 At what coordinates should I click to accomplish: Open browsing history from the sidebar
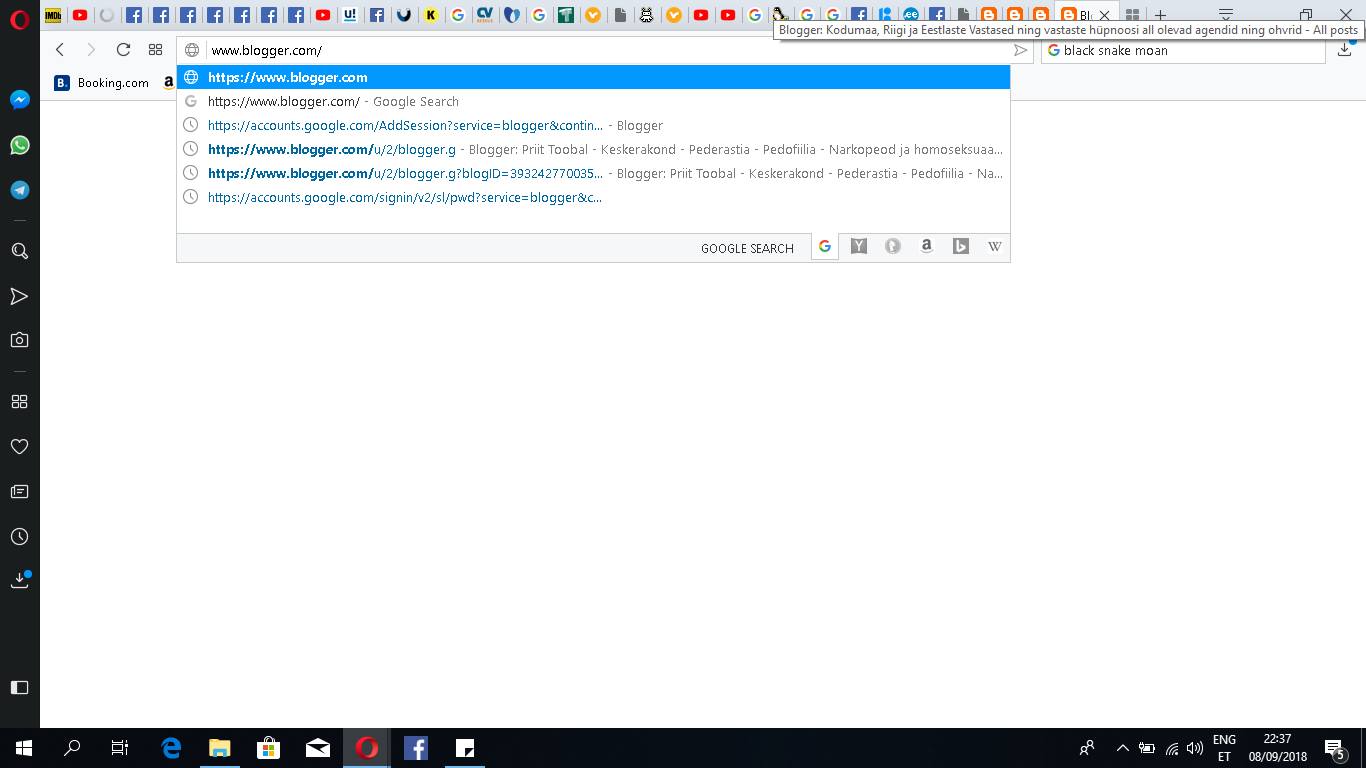19,537
